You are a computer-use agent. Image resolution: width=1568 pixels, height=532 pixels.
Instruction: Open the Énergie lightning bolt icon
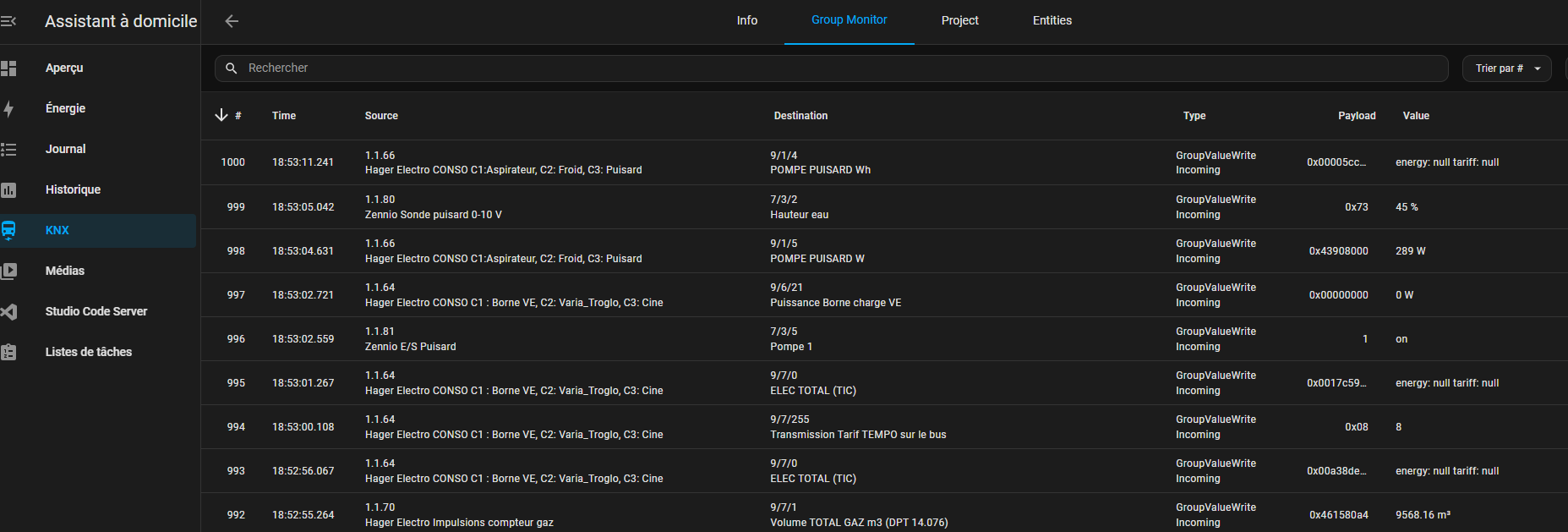click(8, 108)
